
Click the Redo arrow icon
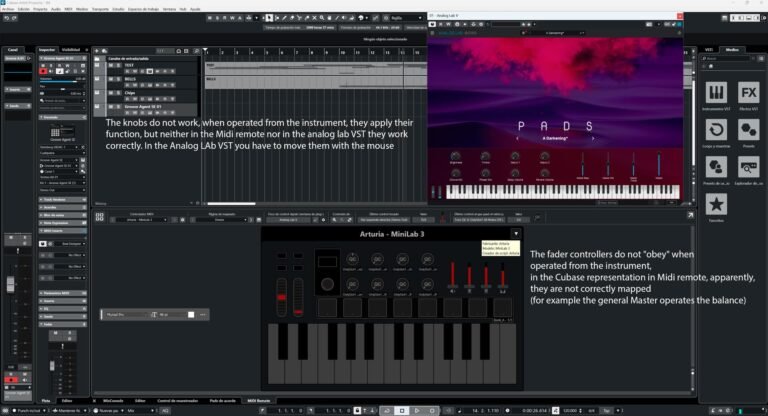[14, 18]
